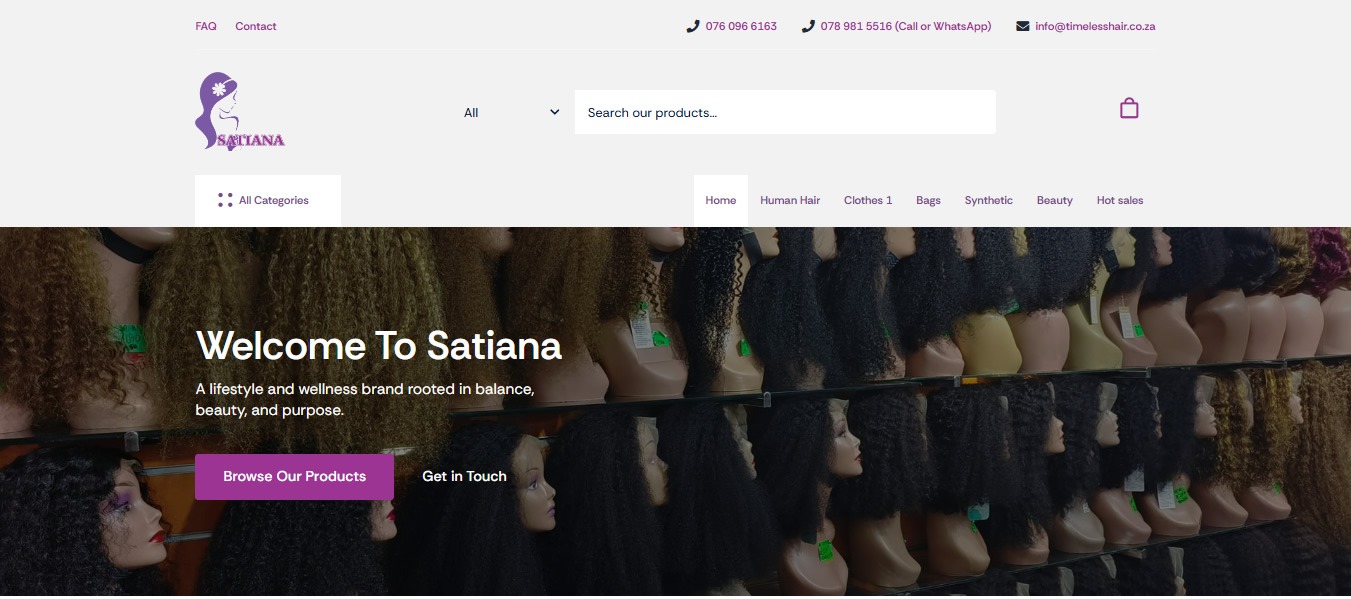Screen dimensions: 1351x599
Task: Click the Satiana logo
Action: coord(239,111)
